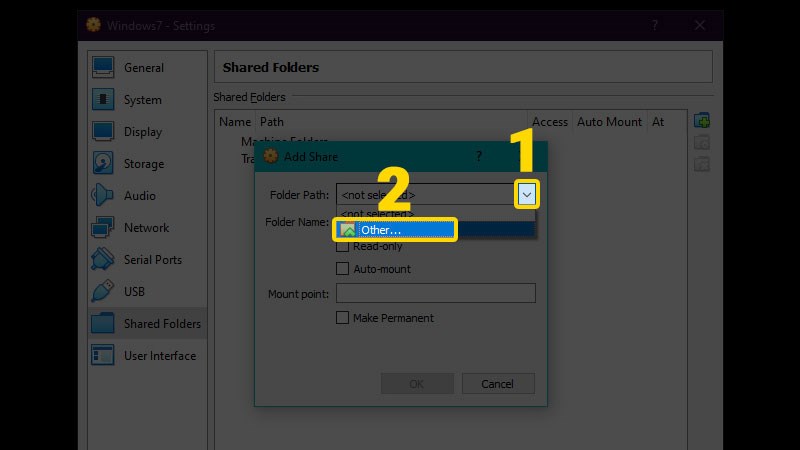Click the System chip icon
Screen dimensions: 800x450
click(x=103, y=99)
